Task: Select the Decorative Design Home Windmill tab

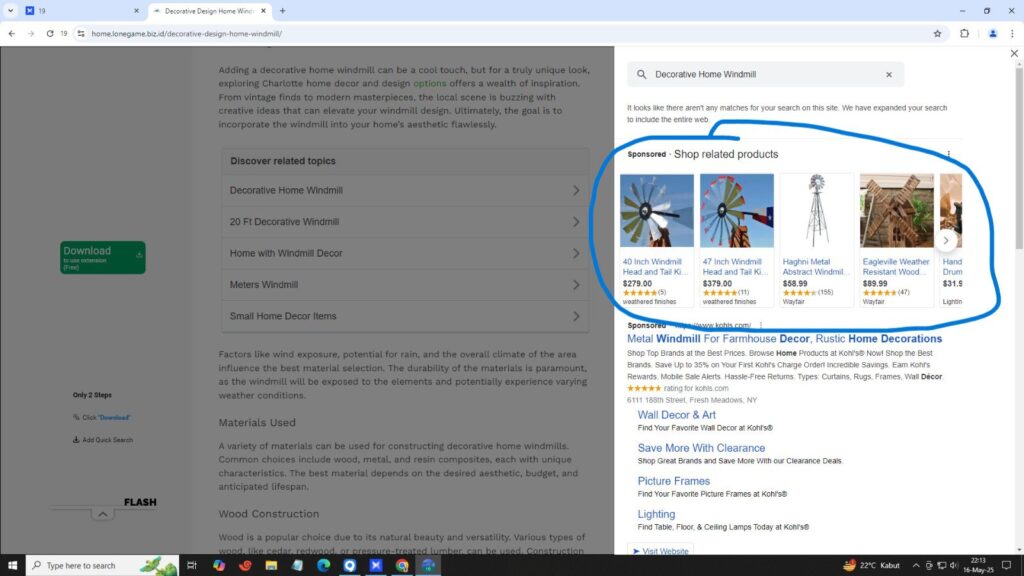Action: click(x=209, y=10)
